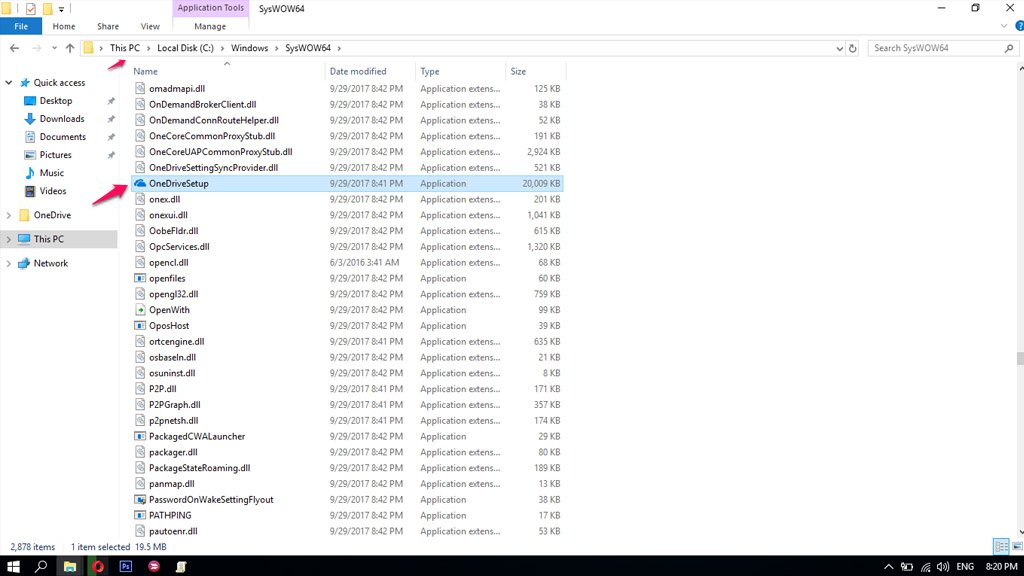Open the Videos folder in sidebar
Viewport: 1024px width, 576px height.
(x=52, y=191)
